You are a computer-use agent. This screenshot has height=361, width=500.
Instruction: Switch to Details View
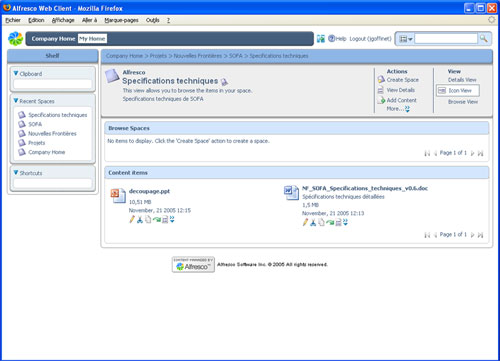pyautogui.click(x=462, y=80)
